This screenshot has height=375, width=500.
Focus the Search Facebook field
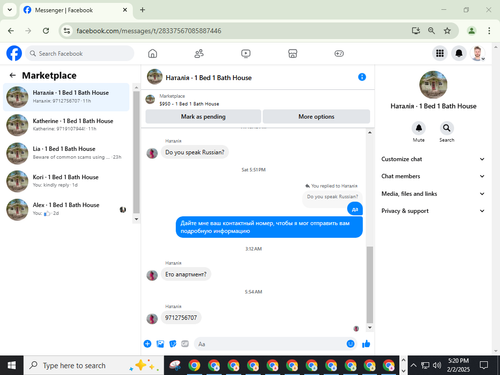80,53
